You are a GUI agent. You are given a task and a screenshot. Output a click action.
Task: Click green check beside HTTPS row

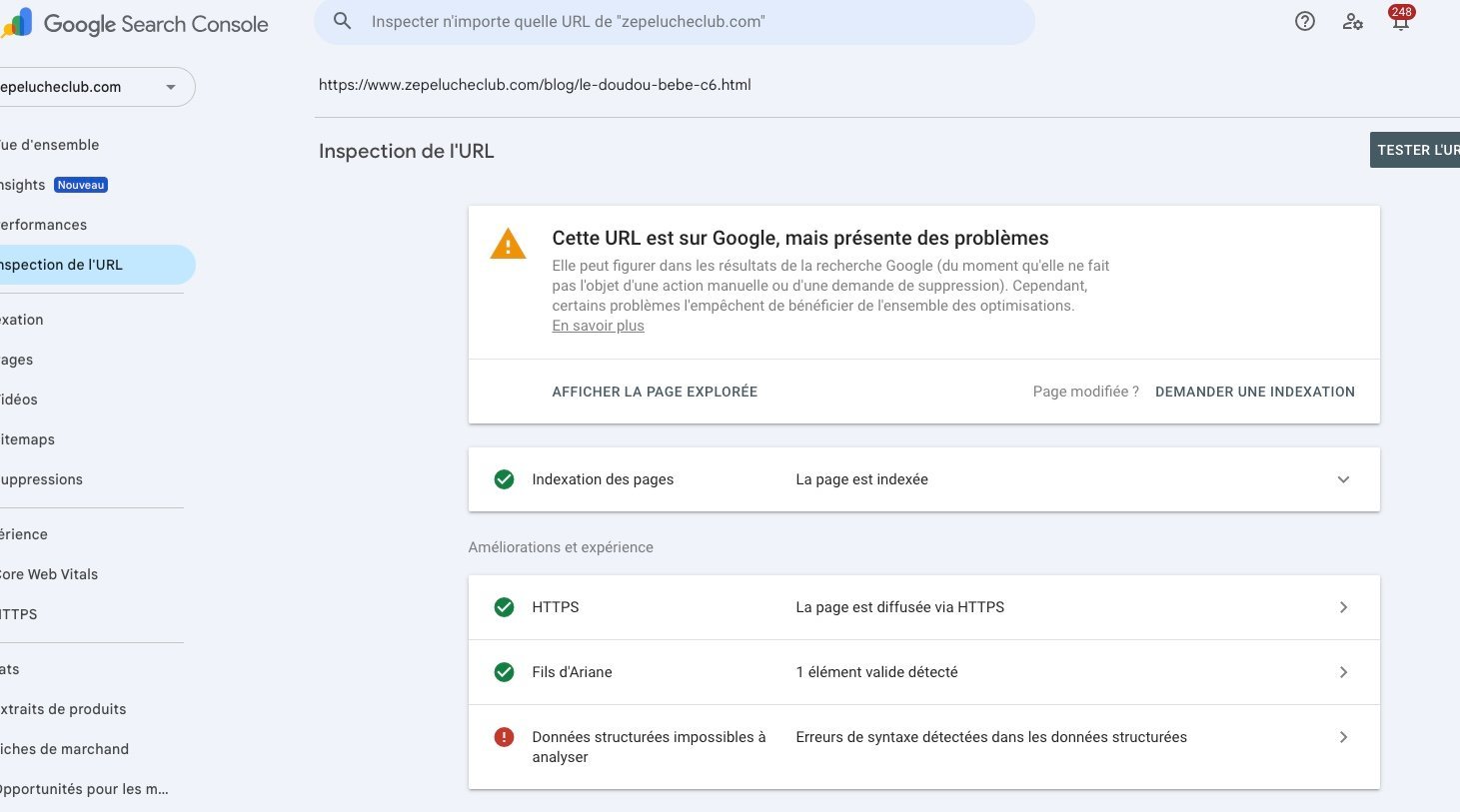(x=505, y=607)
